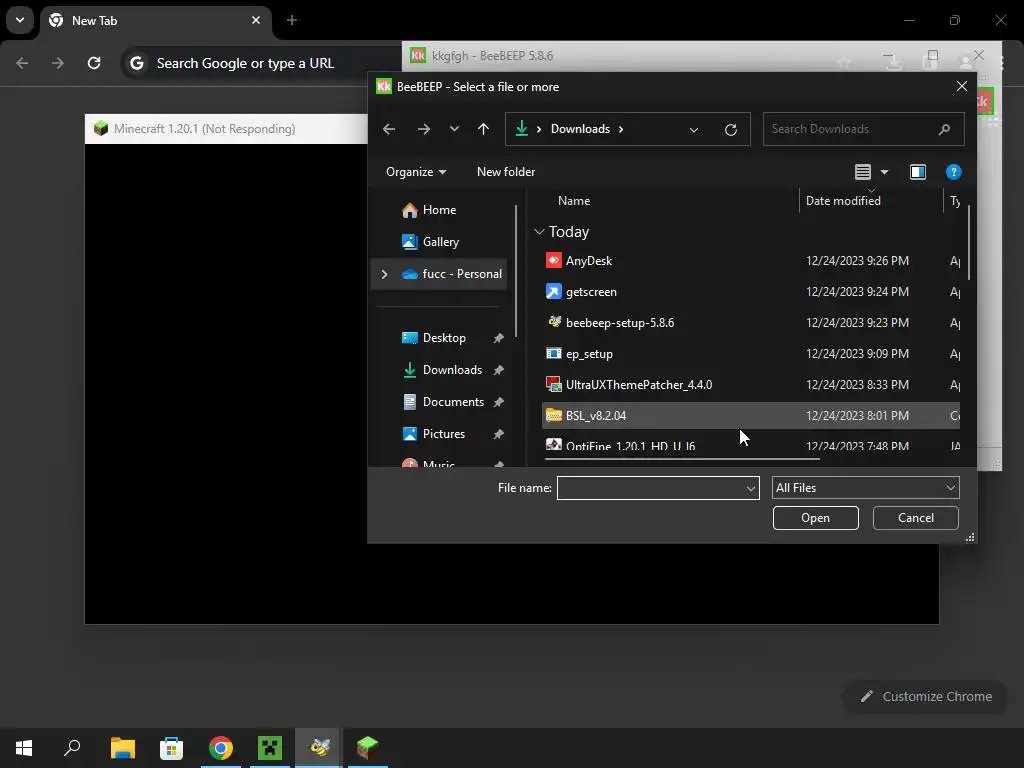Expand the File name dropdown arrow
The width and height of the screenshot is (1024, 768).
pyautogui.click(x=751, y=488)
